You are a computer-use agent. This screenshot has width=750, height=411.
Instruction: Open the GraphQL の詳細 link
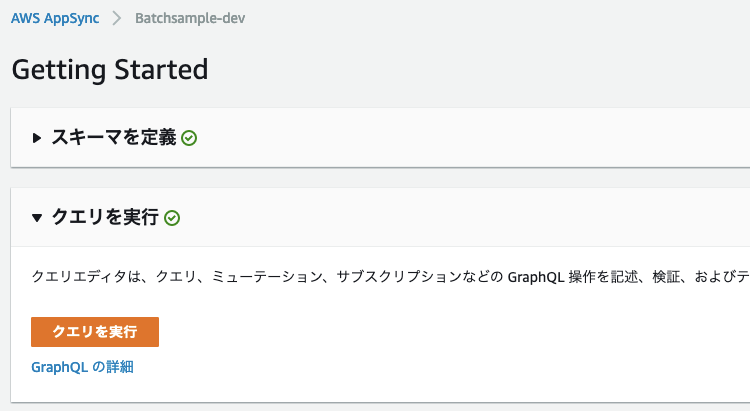[x=82, y=367]
